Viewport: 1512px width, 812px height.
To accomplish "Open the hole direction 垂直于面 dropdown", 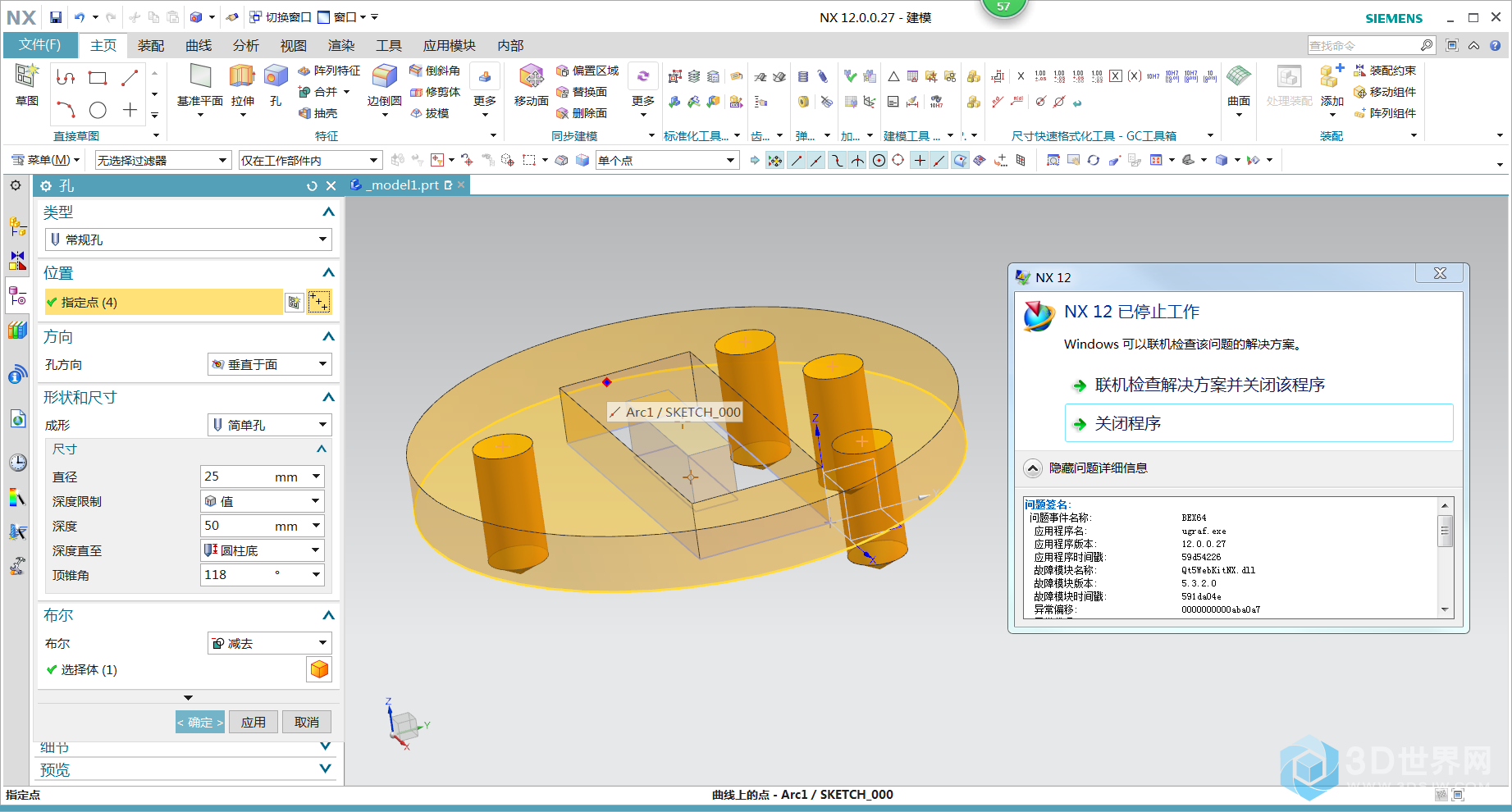I will [x=269, y=364].
